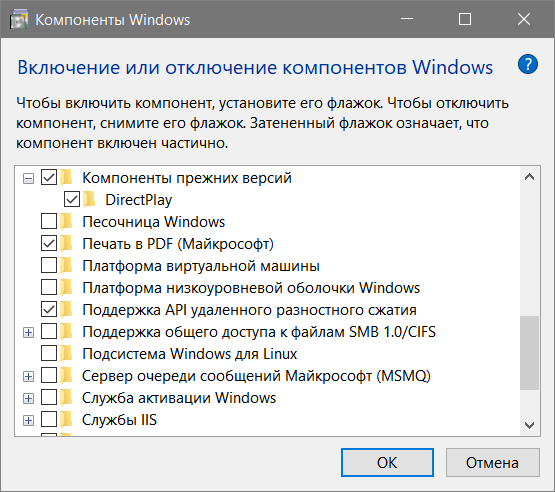This screenshot has width=555, height=492.
Task: Click folder icon beside Платформа виртуальной машины
Action: pos(67,265)
